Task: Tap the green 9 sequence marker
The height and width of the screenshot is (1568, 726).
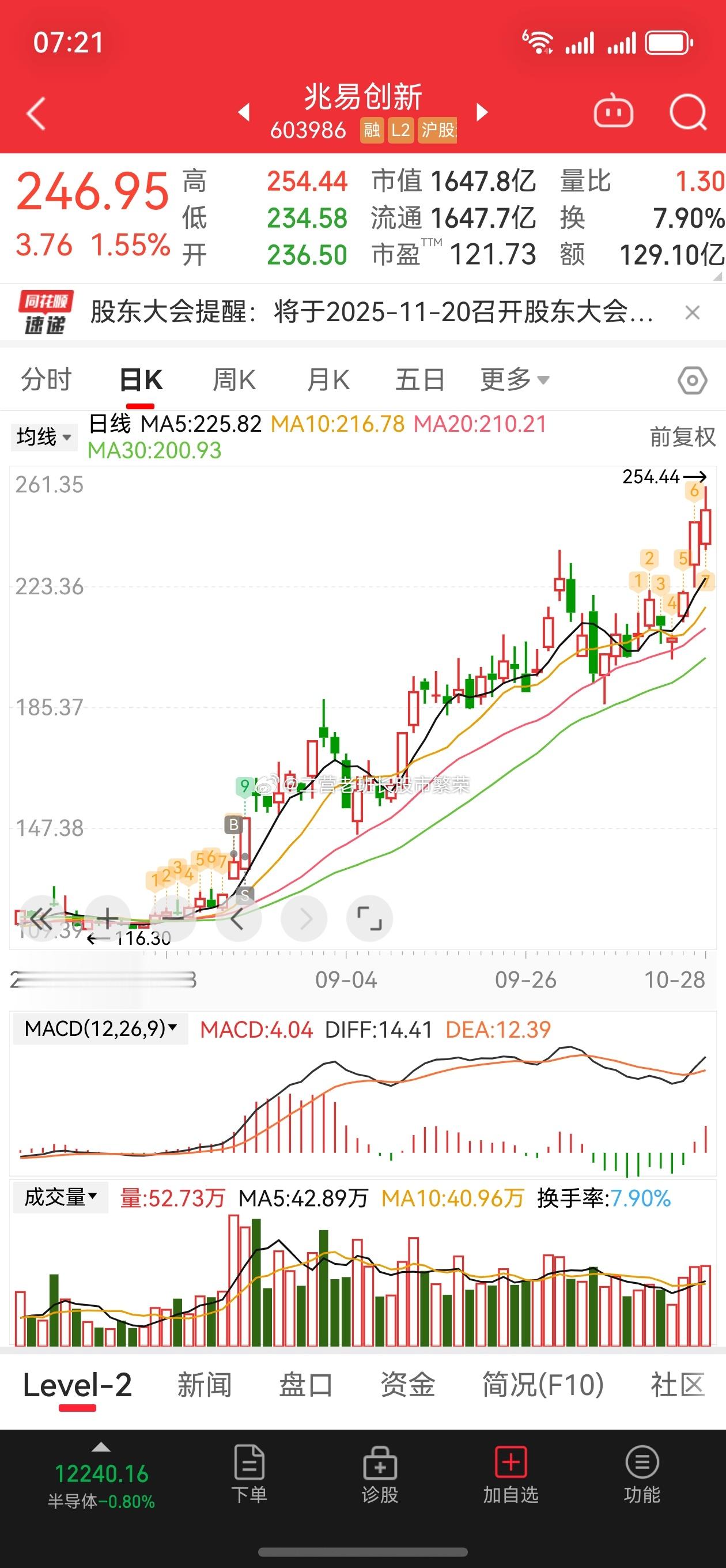Action: click(x=245, y=786)
